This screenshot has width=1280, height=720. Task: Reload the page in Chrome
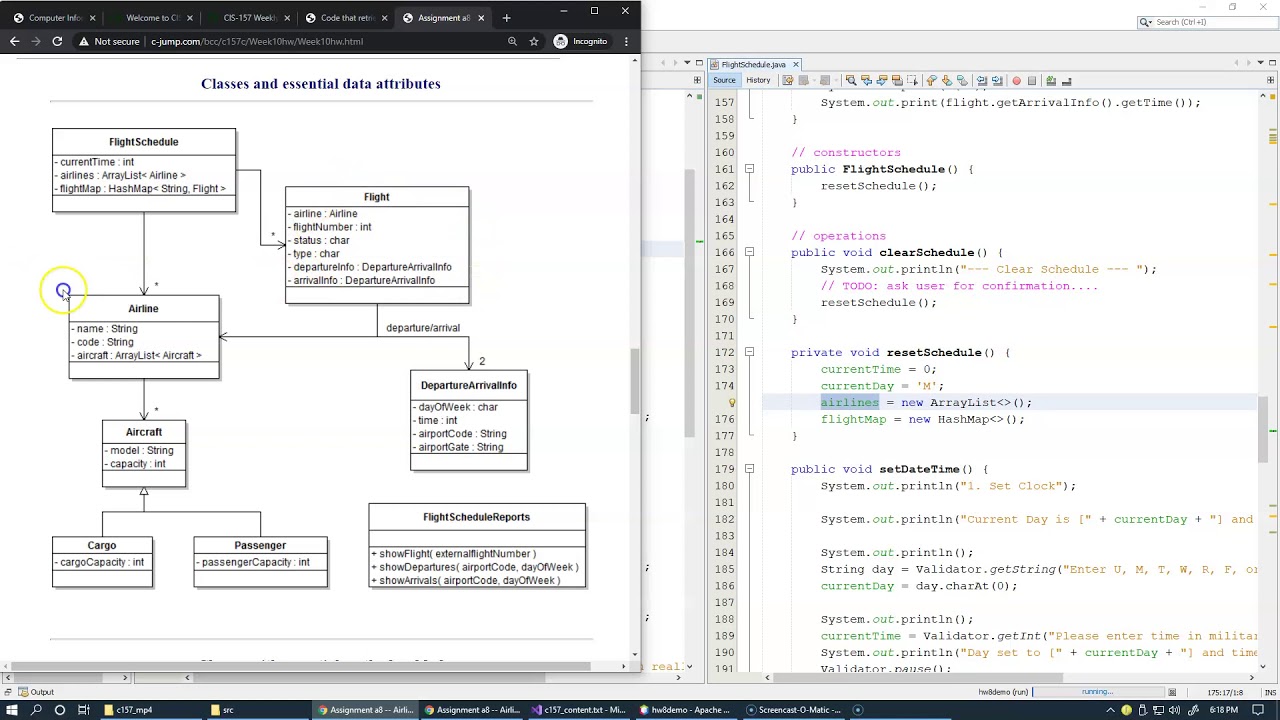[x=57, y=41]
